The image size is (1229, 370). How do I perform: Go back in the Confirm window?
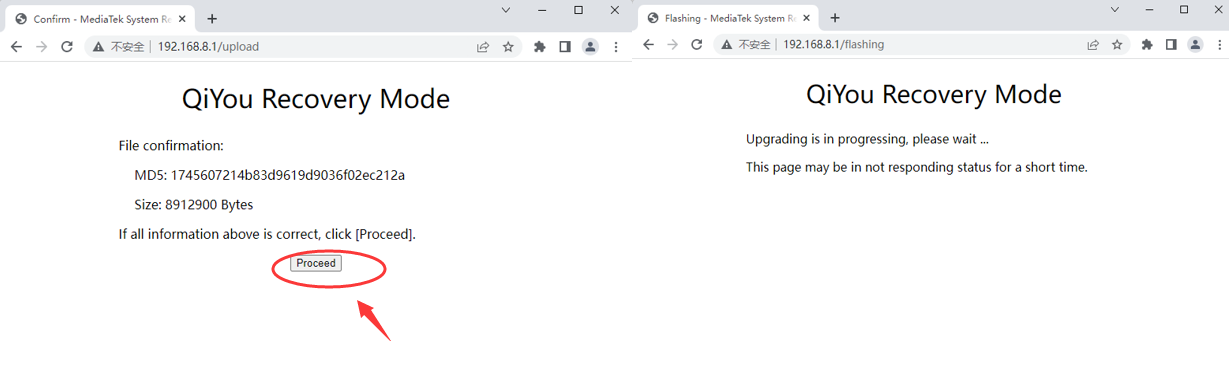pos(16,46)
